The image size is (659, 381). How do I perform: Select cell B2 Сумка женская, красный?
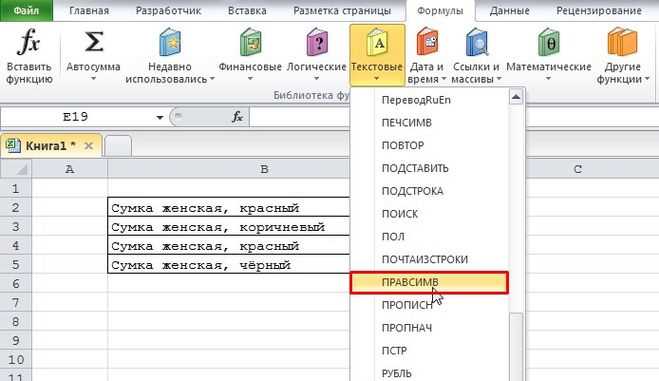pos(229,208)
